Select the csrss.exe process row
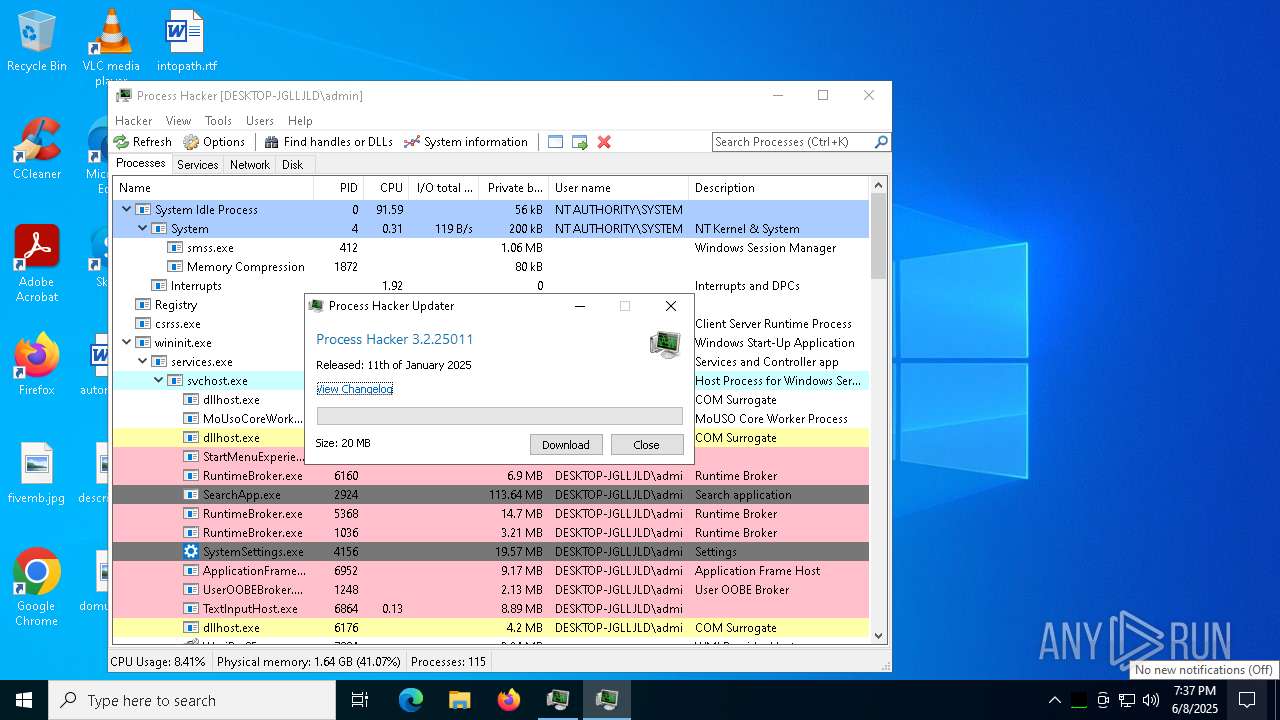This screenshot has height=720, width=1280. 208,324
